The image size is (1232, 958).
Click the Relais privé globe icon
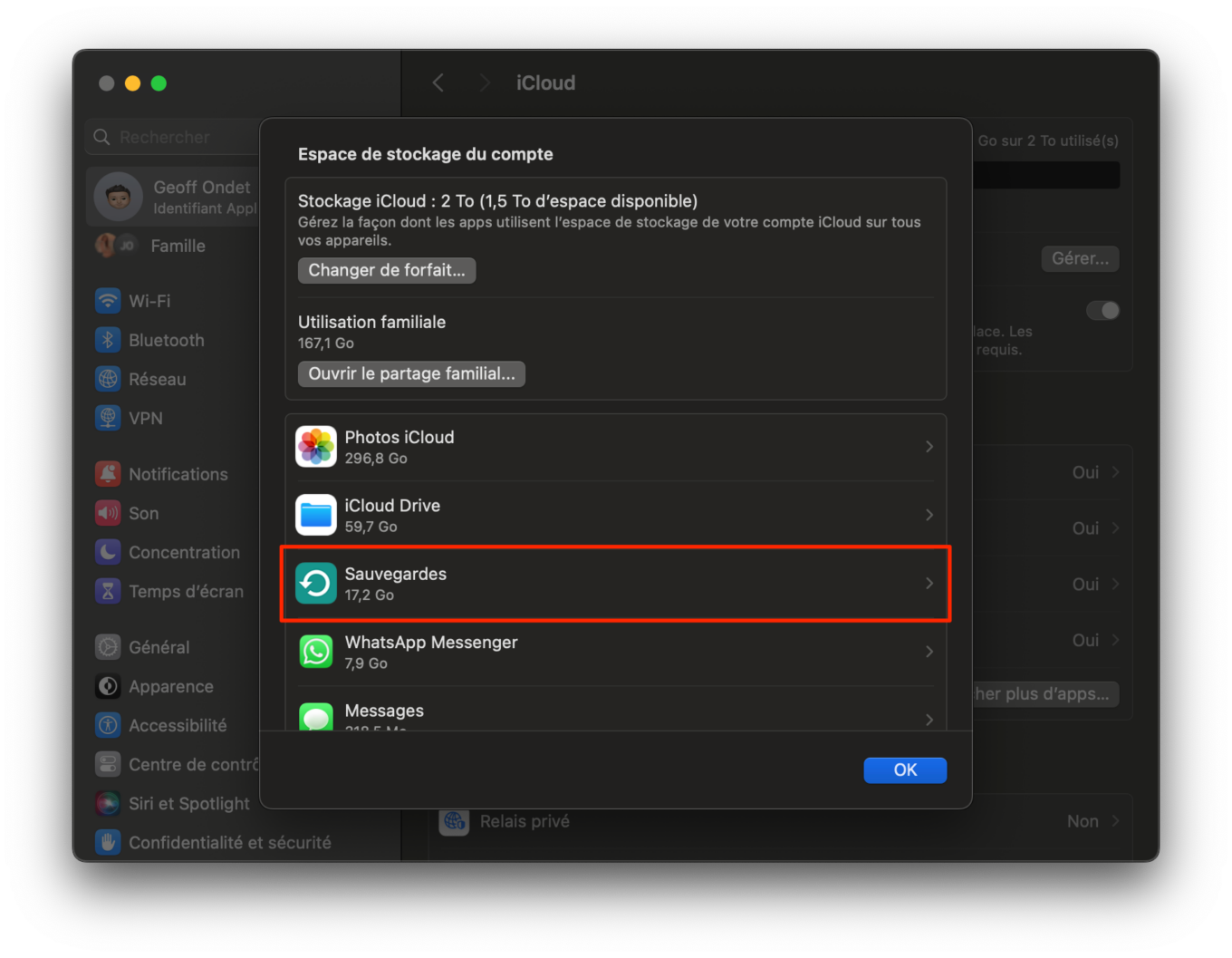[454, 821]
